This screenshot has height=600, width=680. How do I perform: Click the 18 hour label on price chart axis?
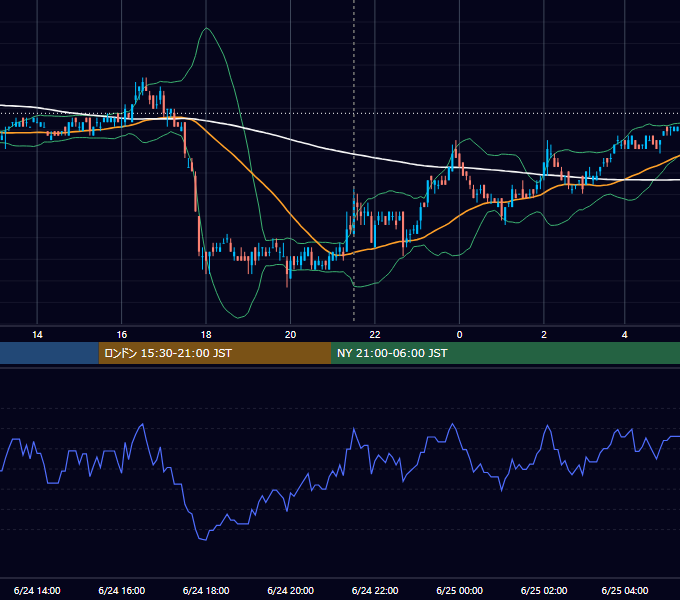(x=206, y=335)
